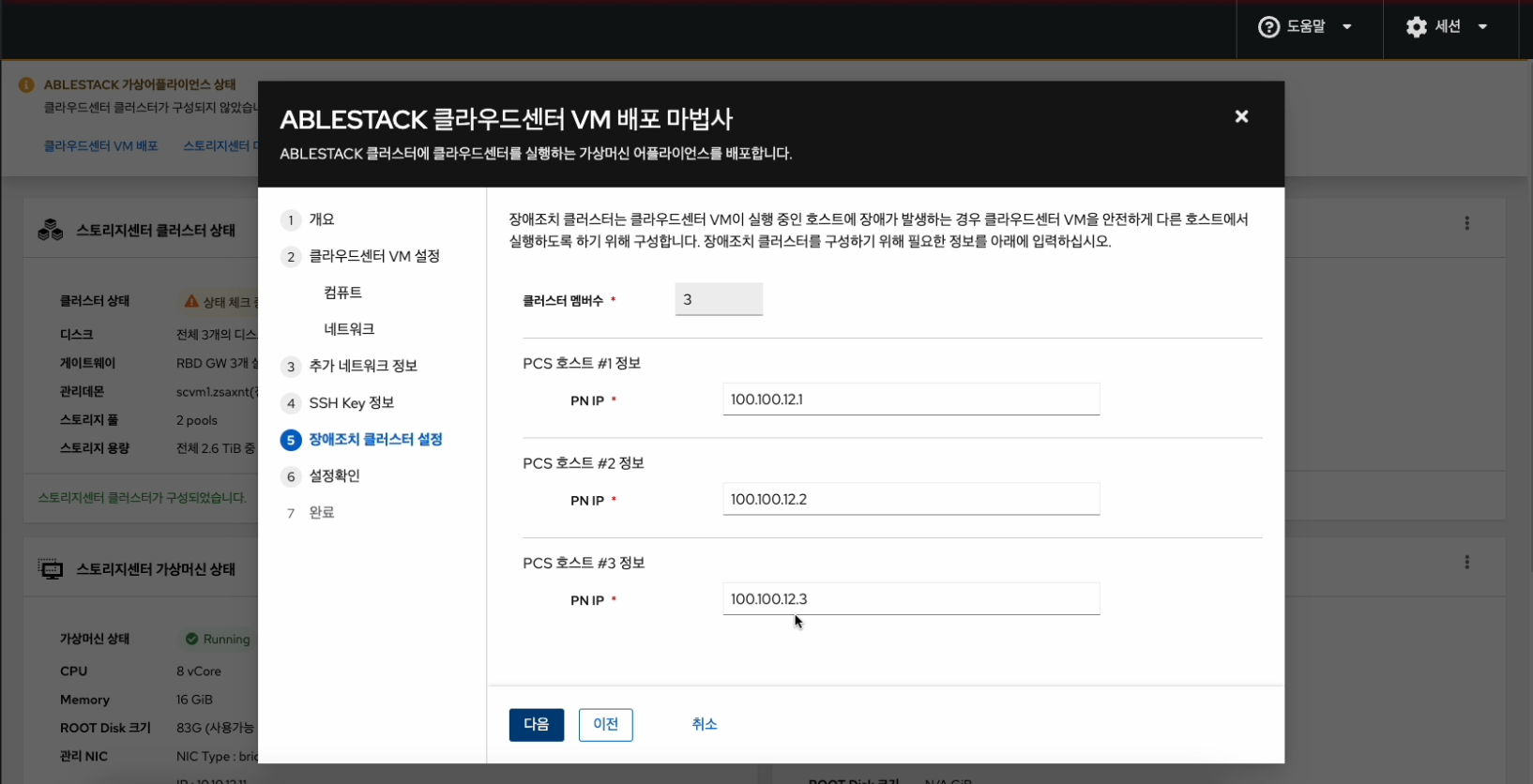The height and width of the screenshot is (784, 1533).
Task: Click the '스토리지센터 클러스터 상태' card title
Action: (x=156, y=231)
